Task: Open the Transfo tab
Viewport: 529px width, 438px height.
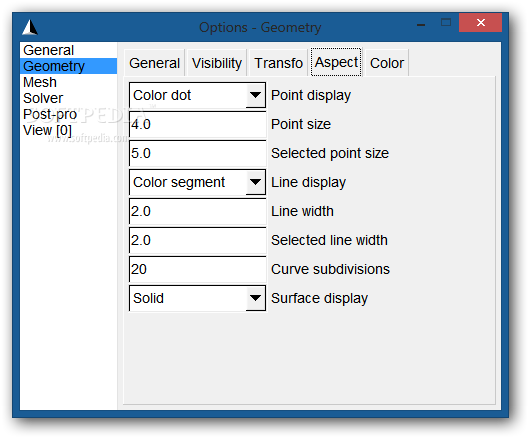Action: tap(278, 63)
